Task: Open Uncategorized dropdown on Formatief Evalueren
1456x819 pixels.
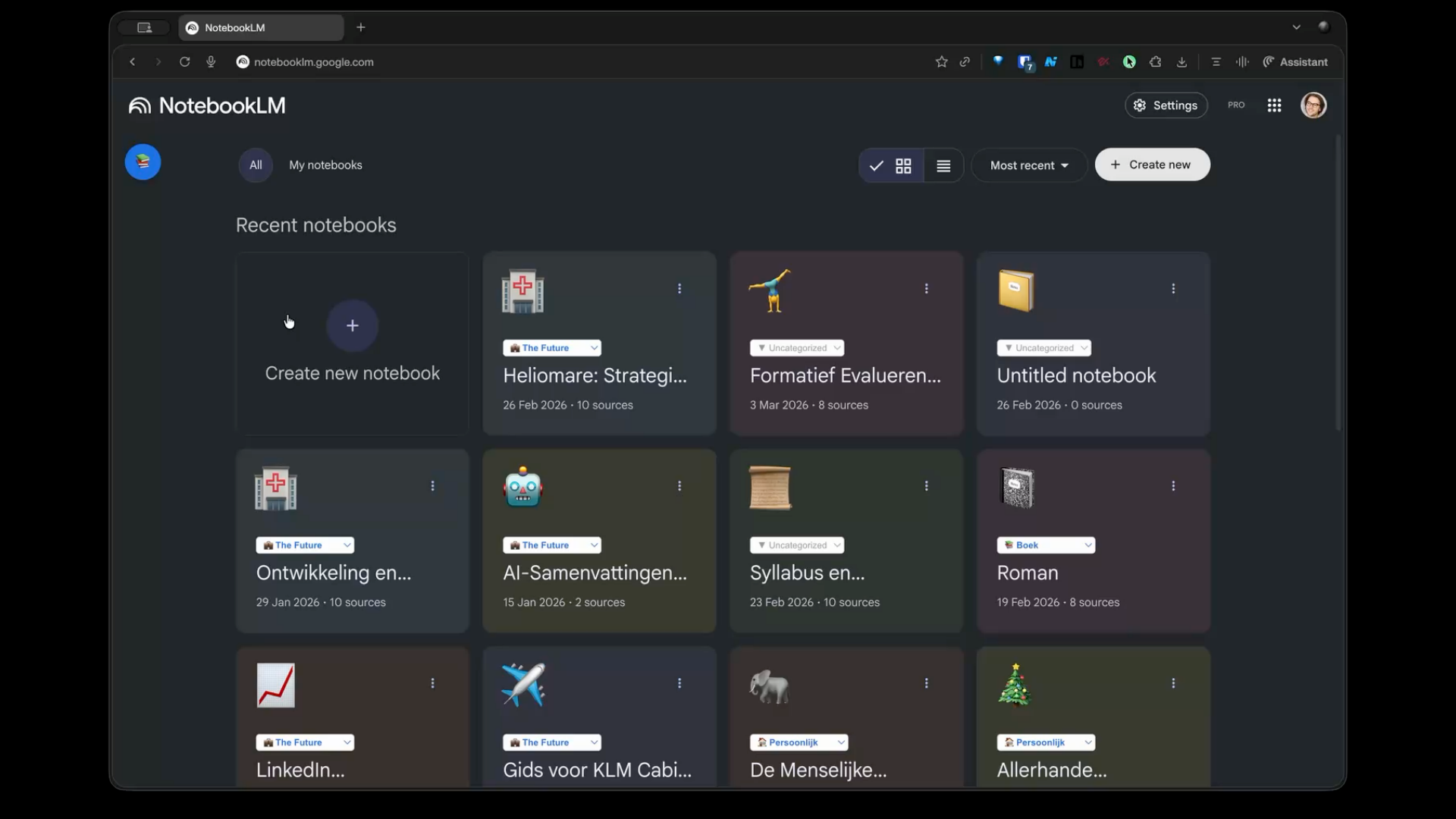Action: point(797,348)
